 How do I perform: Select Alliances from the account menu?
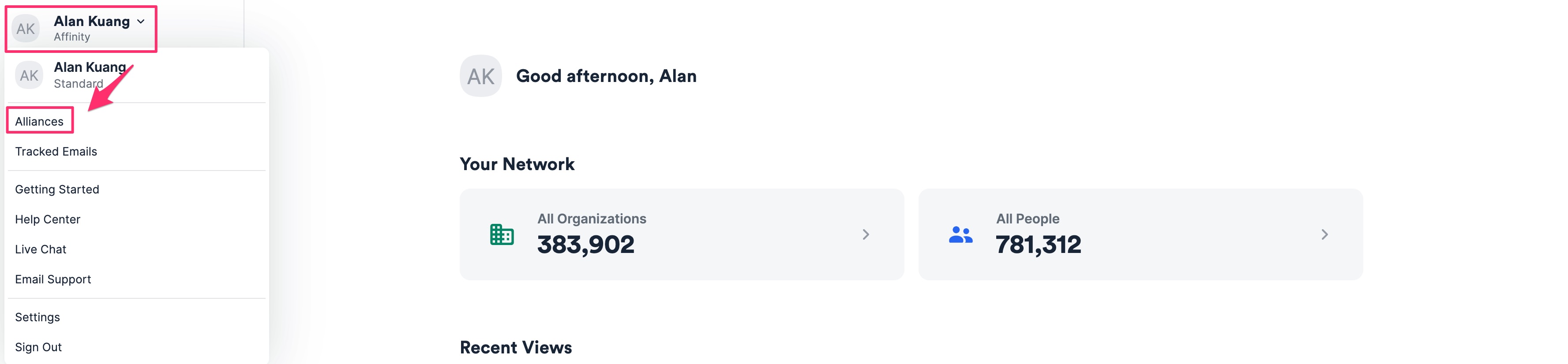pos(39,122)
